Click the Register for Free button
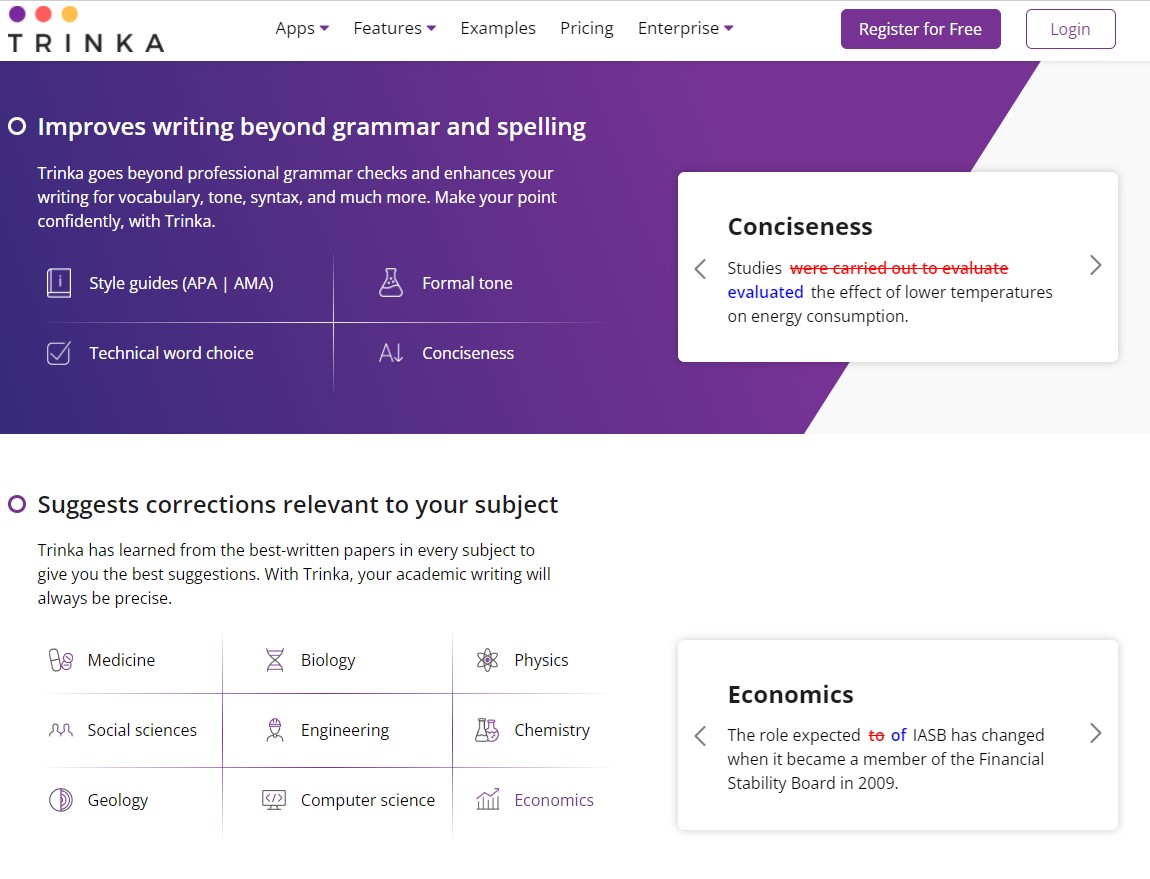 click(x=920, y=29)
